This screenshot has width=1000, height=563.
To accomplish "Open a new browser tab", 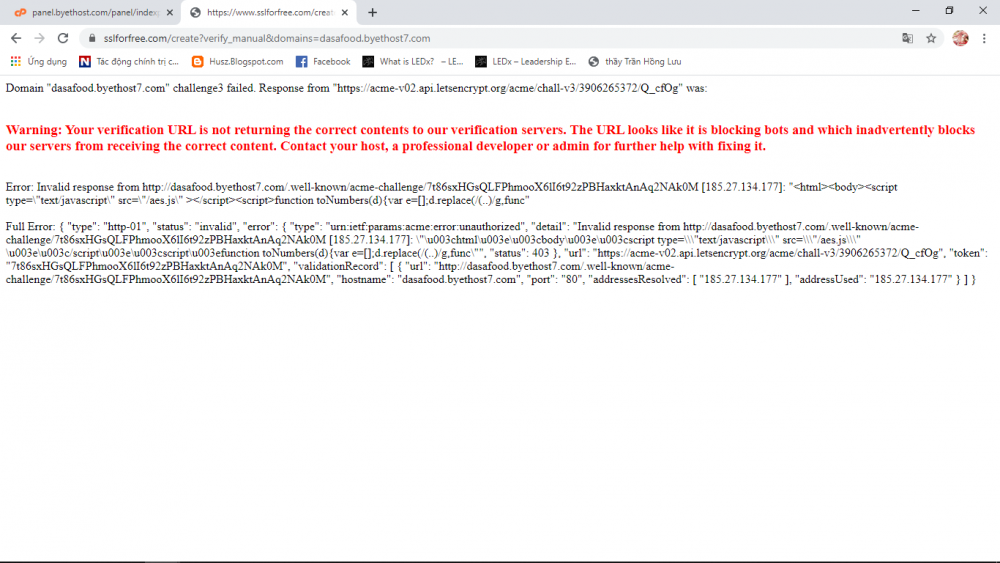I will click(x=372, y=12).
